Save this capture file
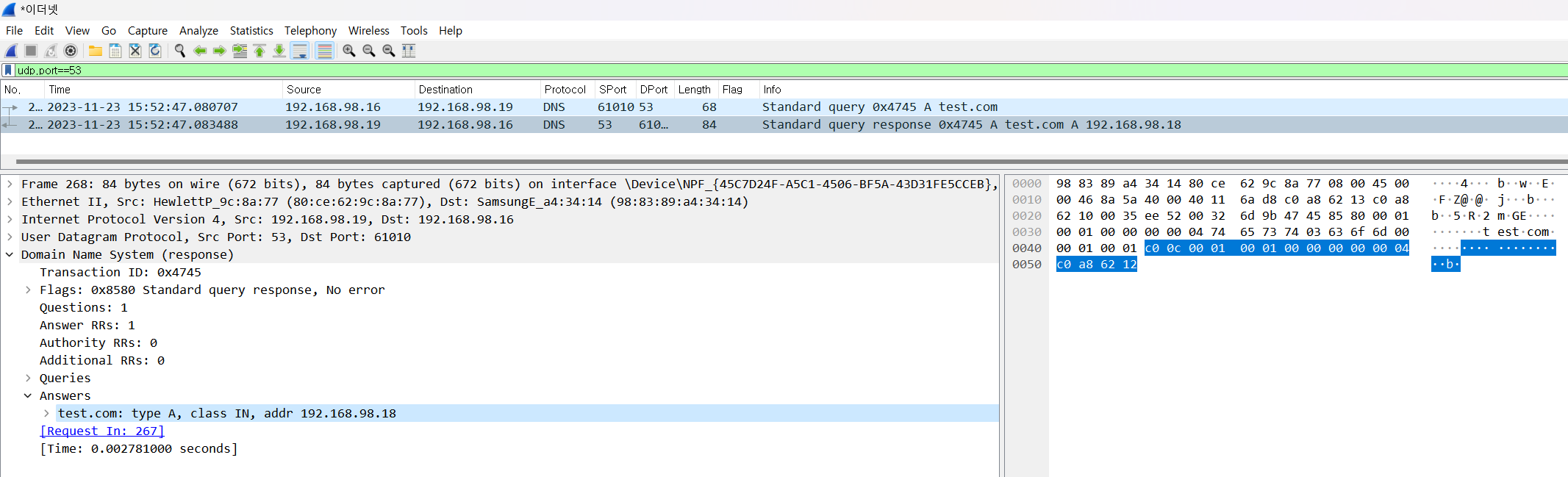The width and height of the screenshot is (1568, 477). (x=115, y=51)
